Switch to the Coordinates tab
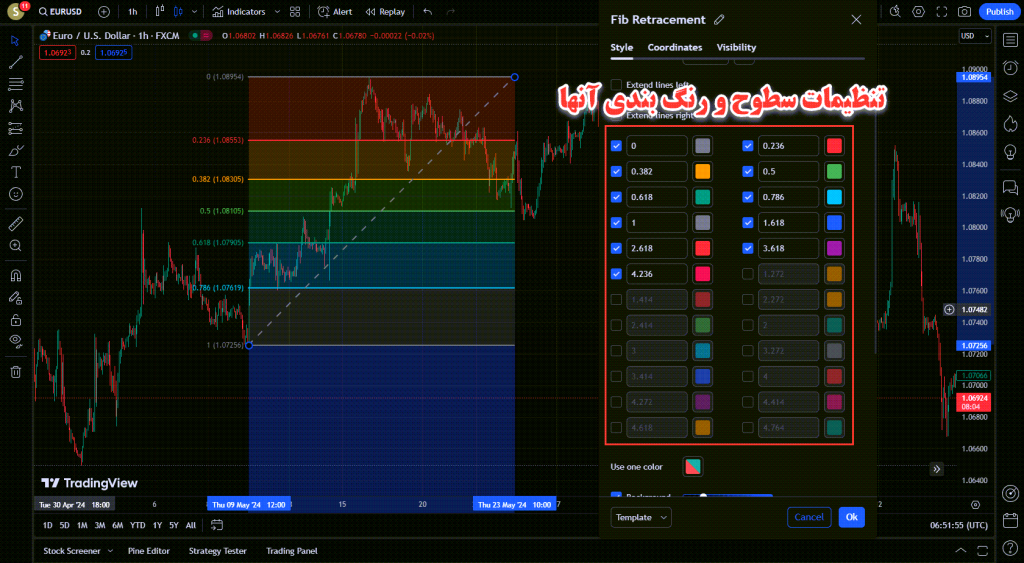The image size is (1024, 563). (675, 47)
